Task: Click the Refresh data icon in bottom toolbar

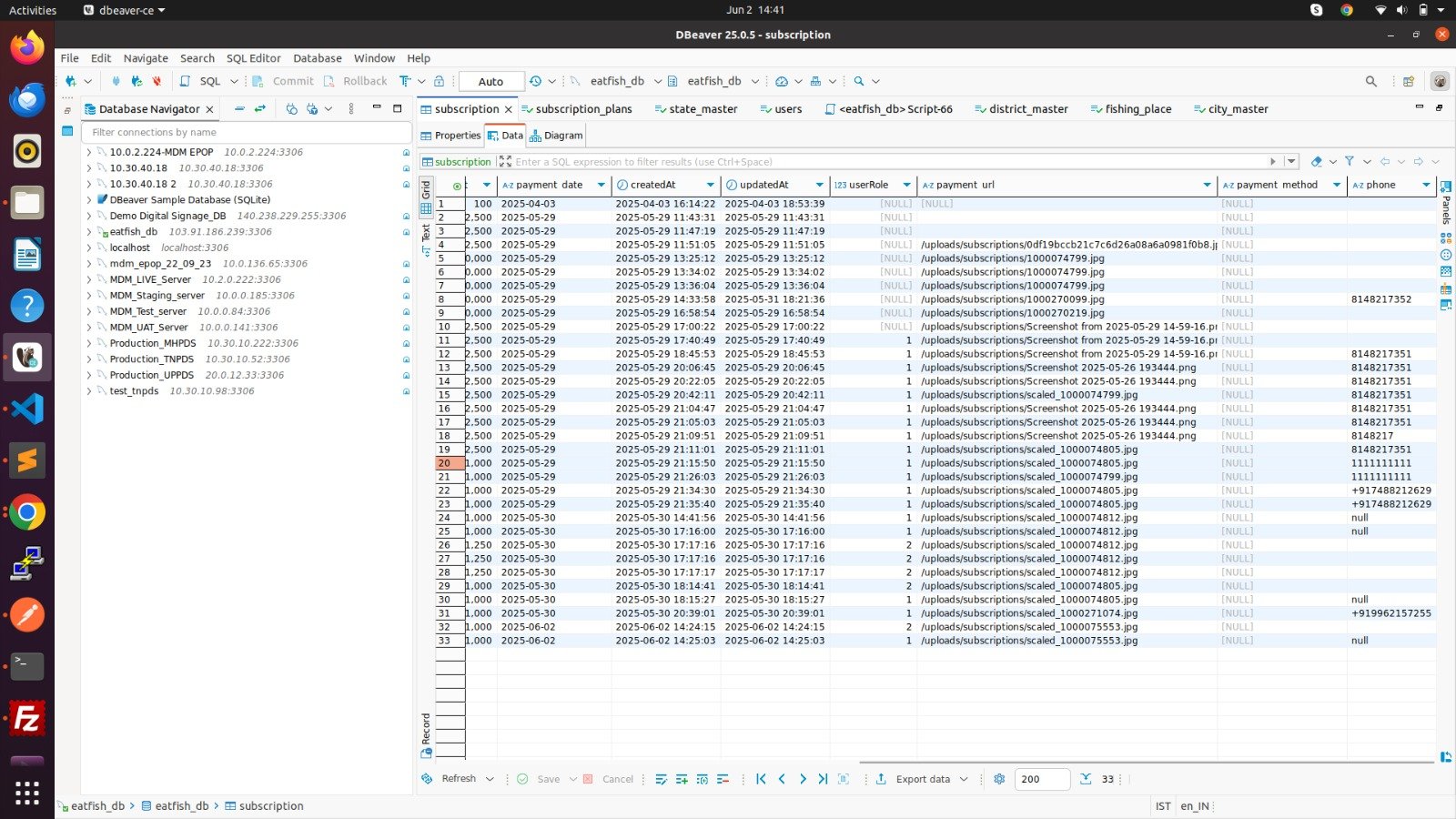Action: pyautogui.click(x=428, y=779)
